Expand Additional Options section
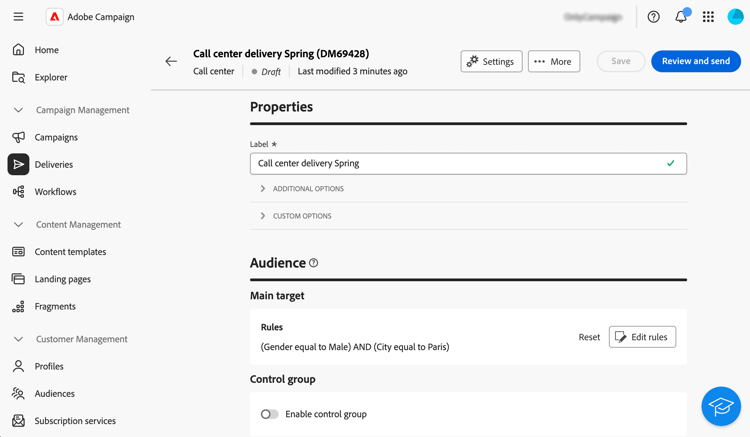This screenshot has width=750, height=437. (x=308, y=189)
